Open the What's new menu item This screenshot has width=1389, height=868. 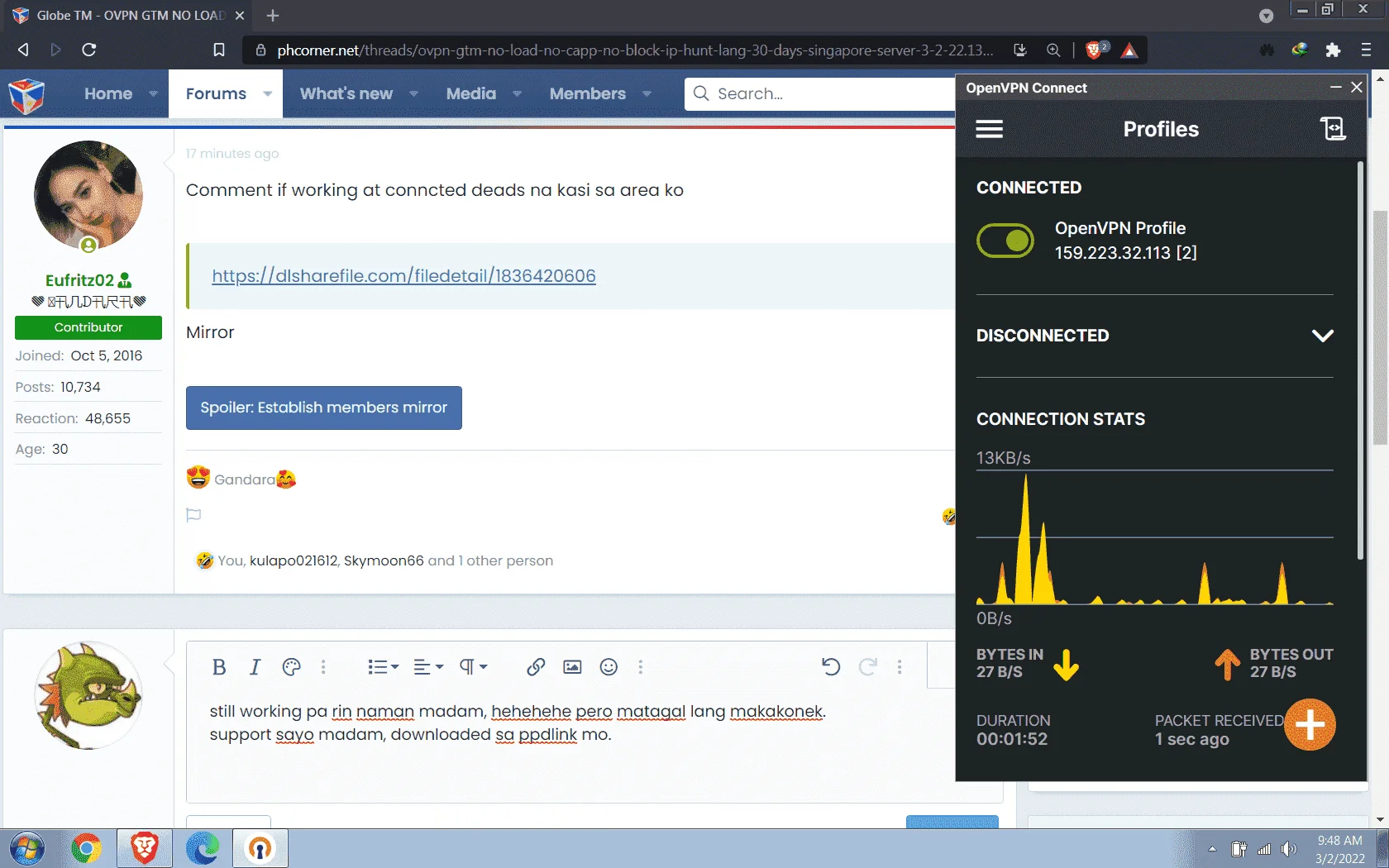pos(346,93)
